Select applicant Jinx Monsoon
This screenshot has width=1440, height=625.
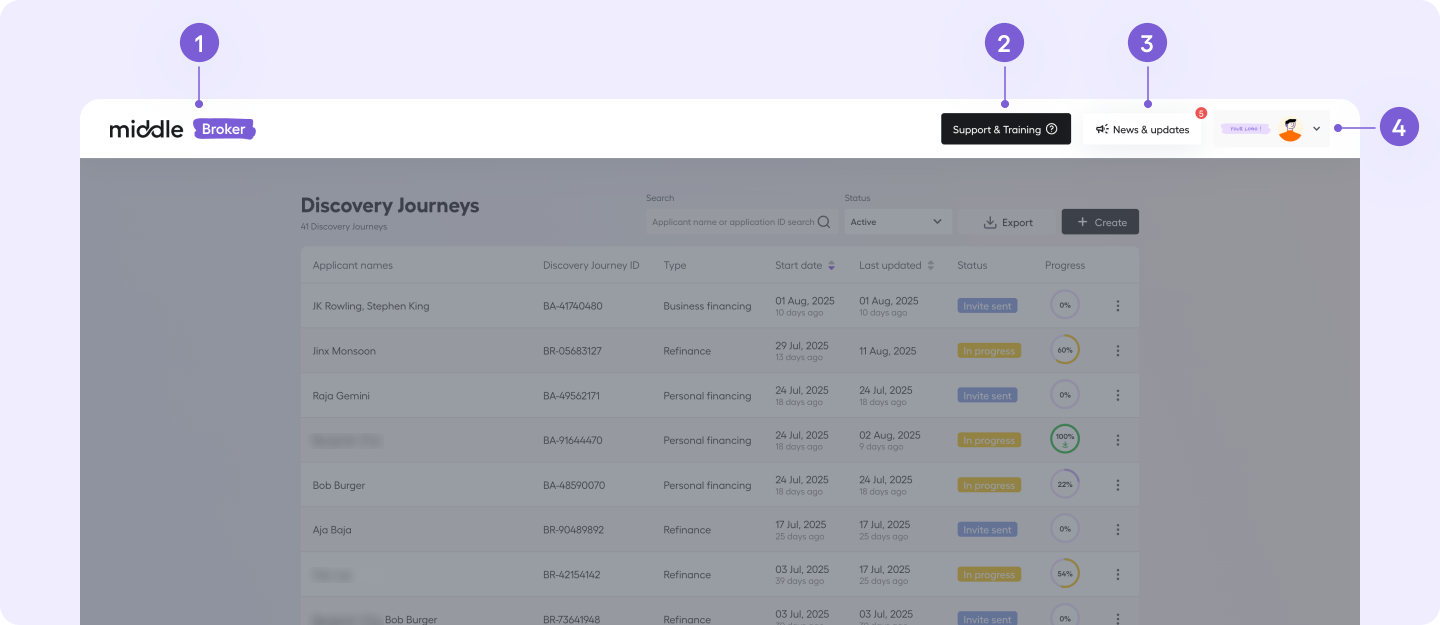pos(344,351)
